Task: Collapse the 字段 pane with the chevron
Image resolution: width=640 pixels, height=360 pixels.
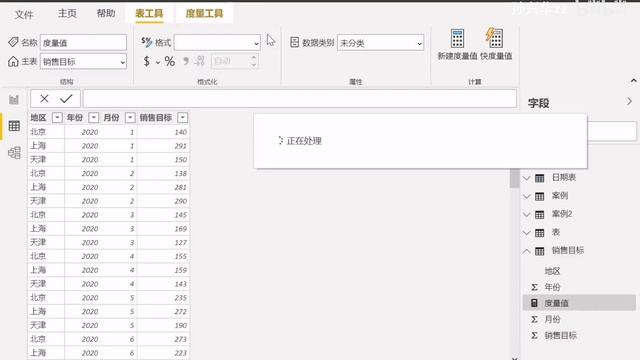Action: coord(629,102)
